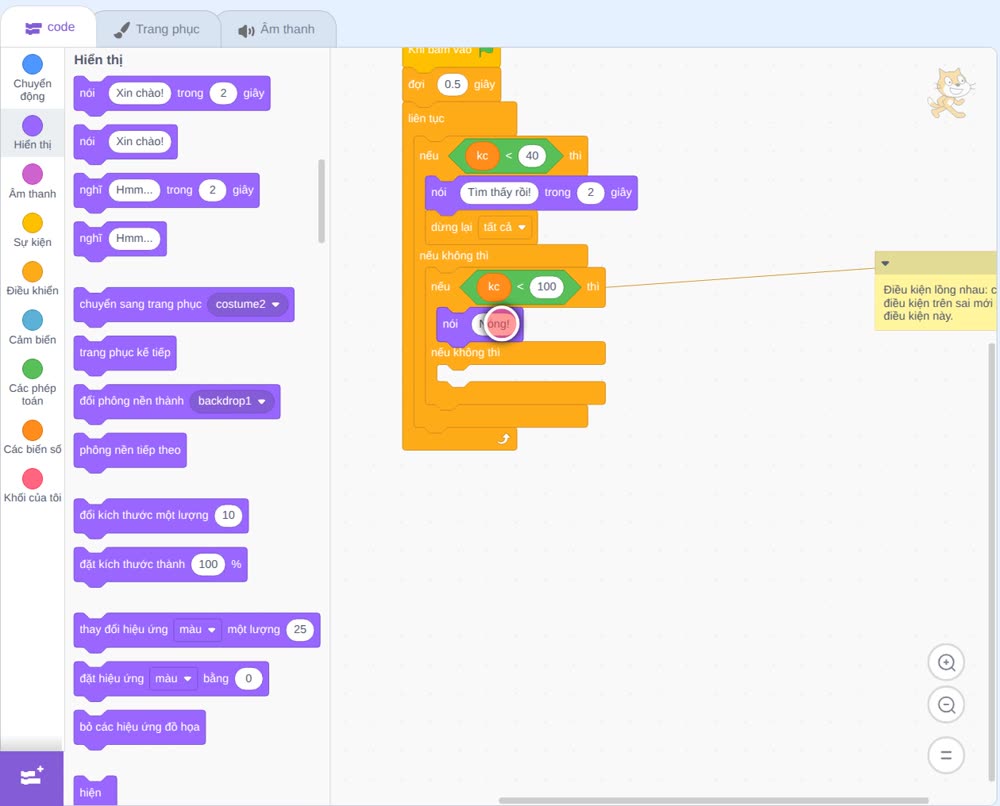This screenshot has width=1000, height=806.
Task: Select the Chuyển động category circle
Action: click(x=33, y=64)
